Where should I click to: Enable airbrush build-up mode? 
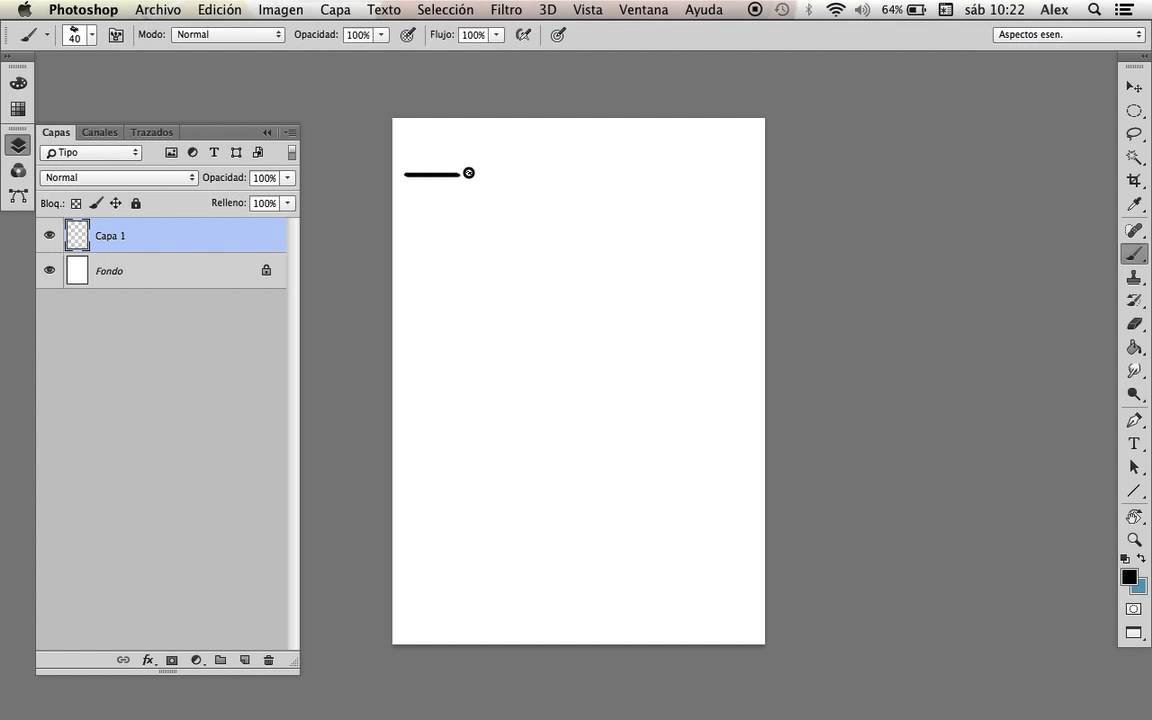pyautogui.click(x=523, y=35)
